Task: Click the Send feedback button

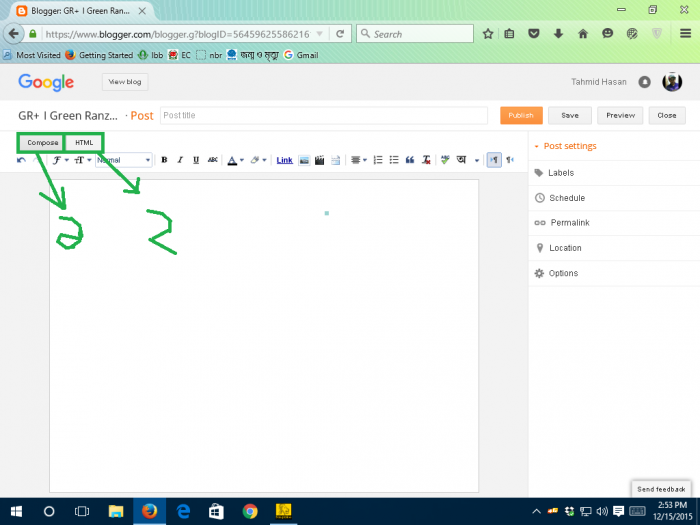Action: (661, 489)
